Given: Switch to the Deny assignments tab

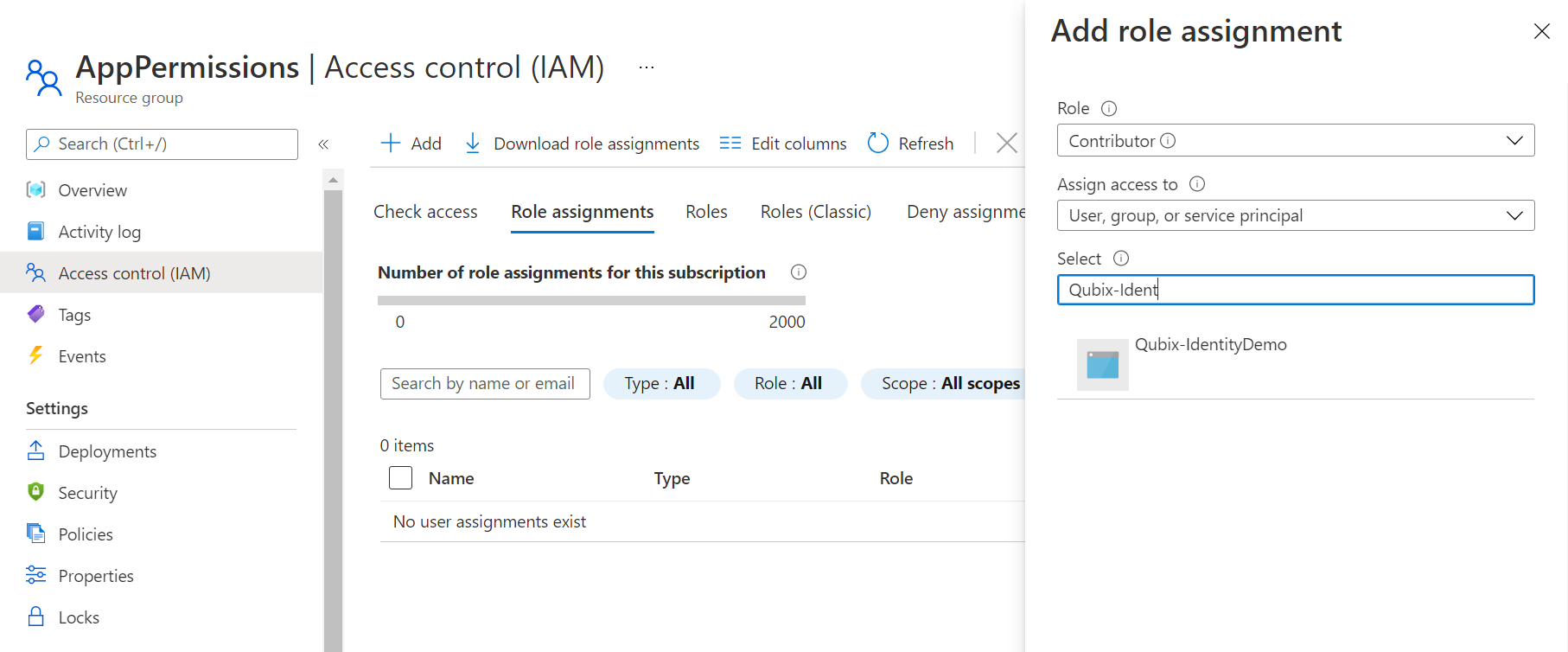Looking at the screenshot, I should (x=966, y=212).
